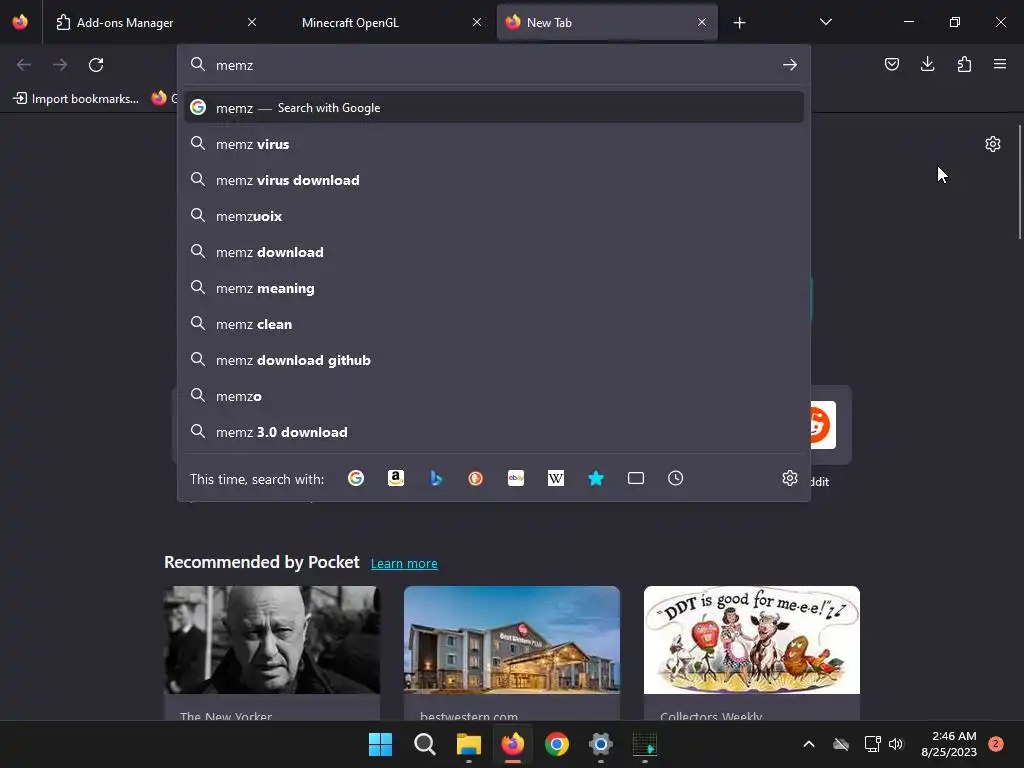The height and width of the screenshot is (768, 1024).
Task: Select suggestion memz download
Action: [494, 252]
